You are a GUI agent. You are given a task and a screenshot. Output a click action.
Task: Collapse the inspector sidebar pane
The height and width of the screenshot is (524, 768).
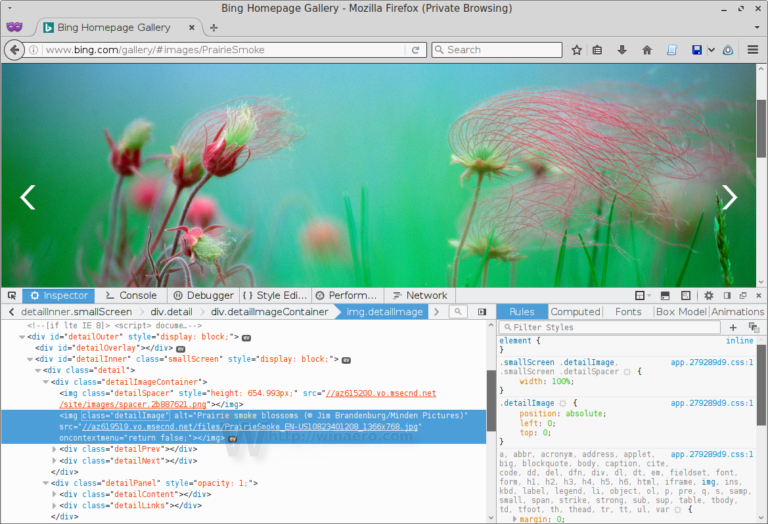[x=482, y=311]
